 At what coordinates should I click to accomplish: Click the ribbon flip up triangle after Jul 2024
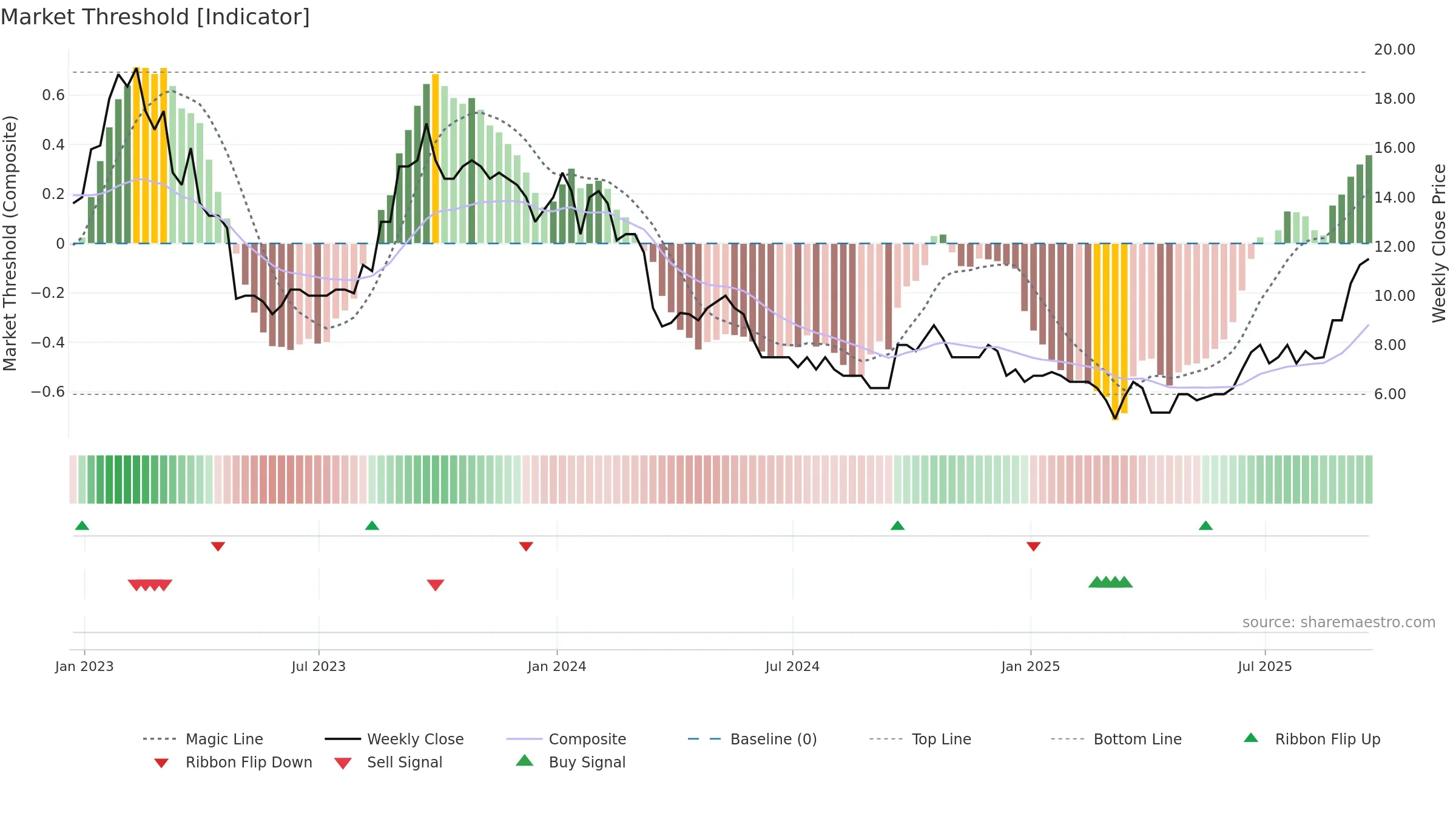coord(897,525)
